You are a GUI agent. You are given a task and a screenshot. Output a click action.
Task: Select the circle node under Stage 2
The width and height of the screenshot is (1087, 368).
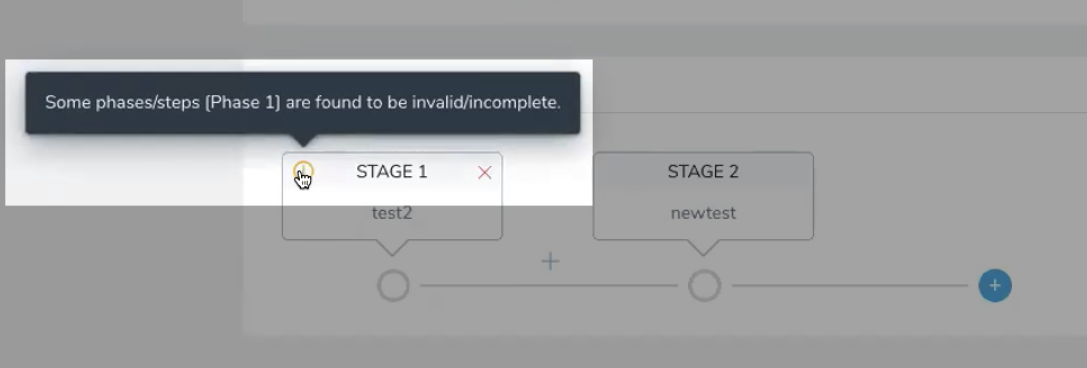tap(704, 286)
